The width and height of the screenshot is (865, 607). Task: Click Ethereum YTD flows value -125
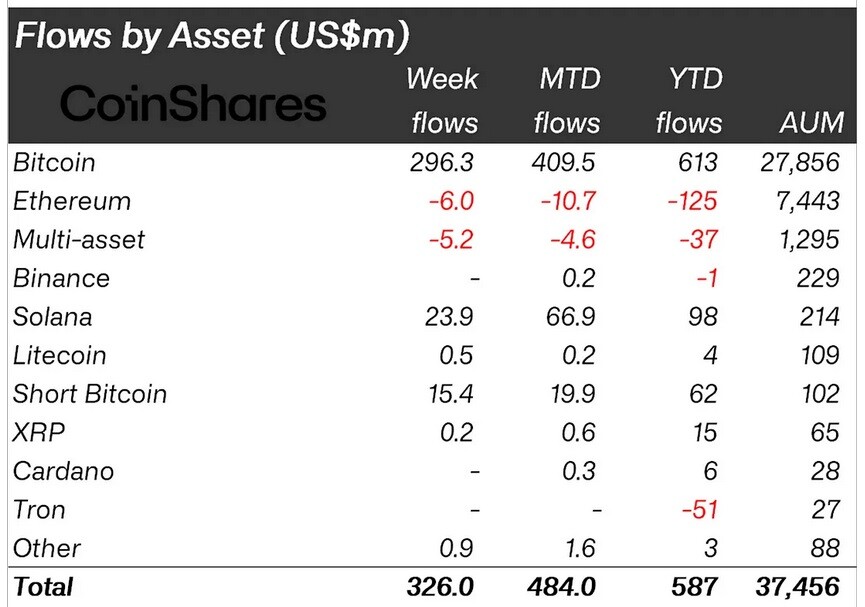click(x=692, y=201)
